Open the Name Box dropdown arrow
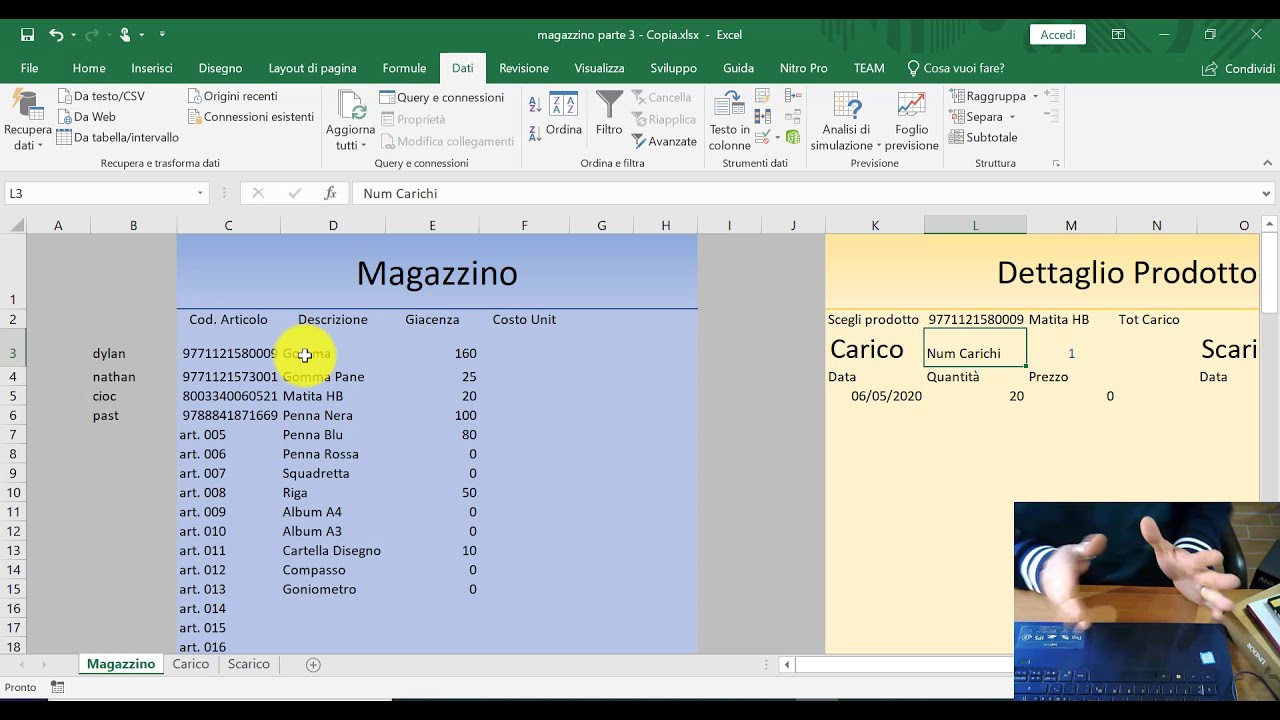 click(x=200, y=193)
